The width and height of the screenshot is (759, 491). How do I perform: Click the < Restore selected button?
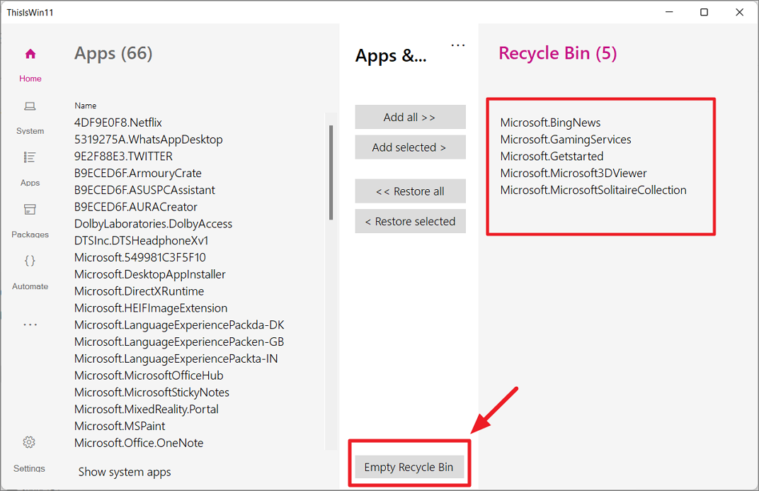pos(410,221)
